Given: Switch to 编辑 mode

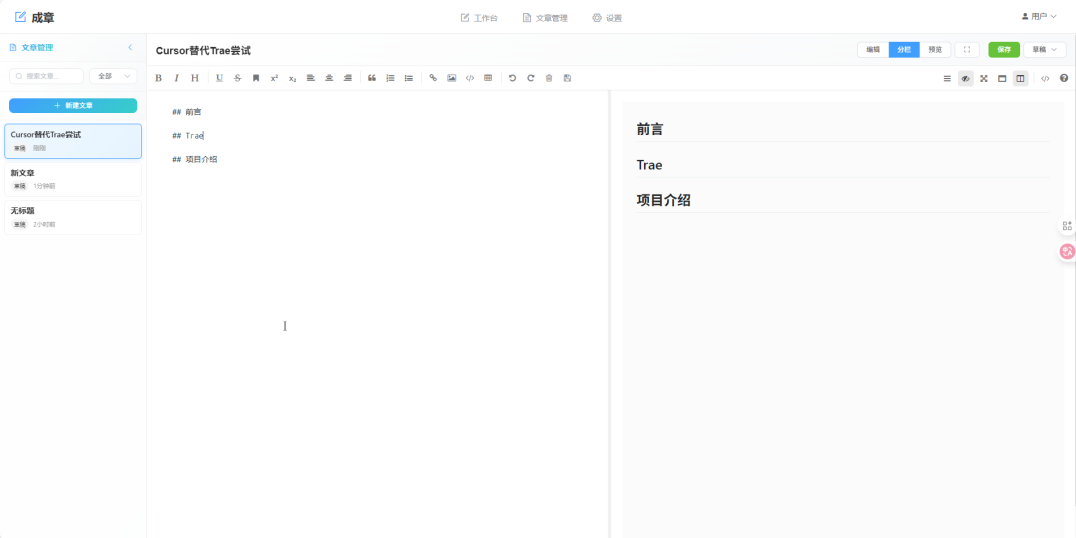Looking at the screenshot, I should coord(873,49).
